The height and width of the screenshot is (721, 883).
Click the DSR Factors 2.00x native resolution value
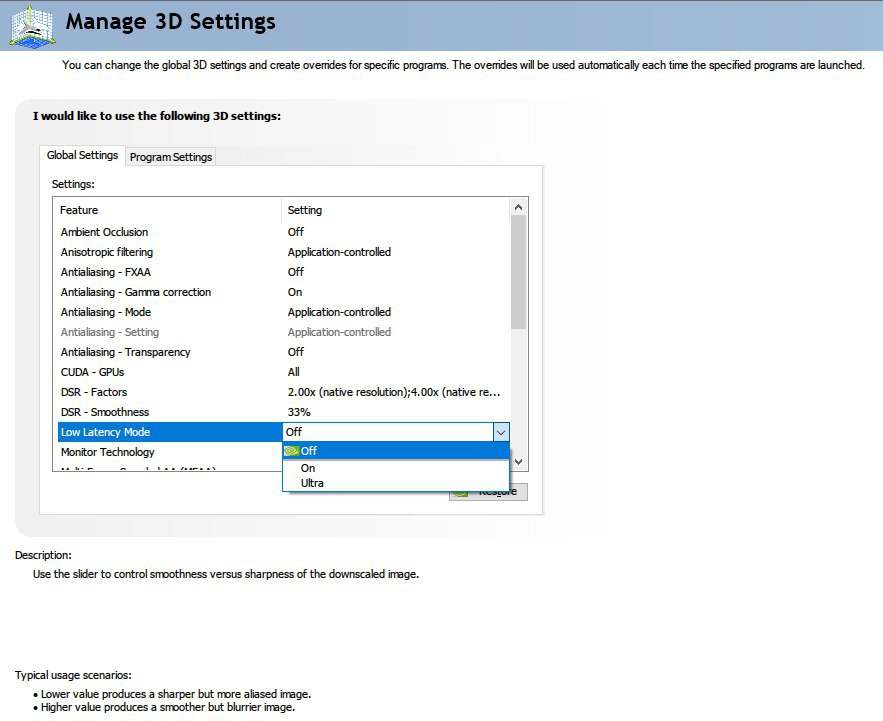(x=394, y=392)
